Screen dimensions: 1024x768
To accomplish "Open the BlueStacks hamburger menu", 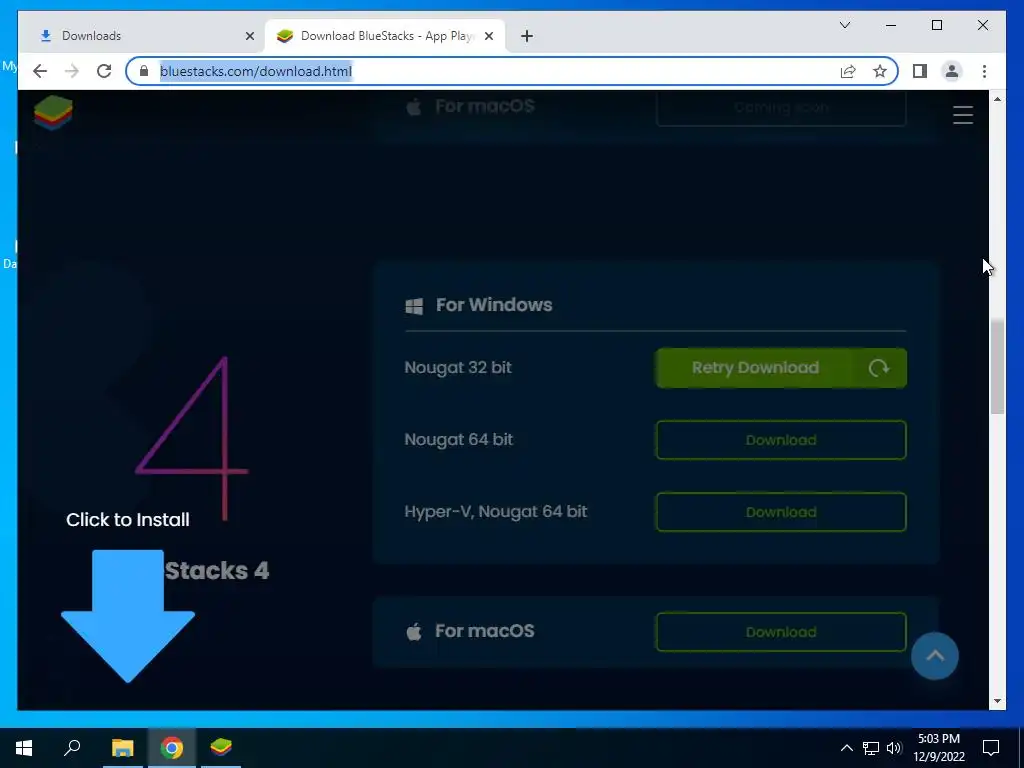I will 963,115.
